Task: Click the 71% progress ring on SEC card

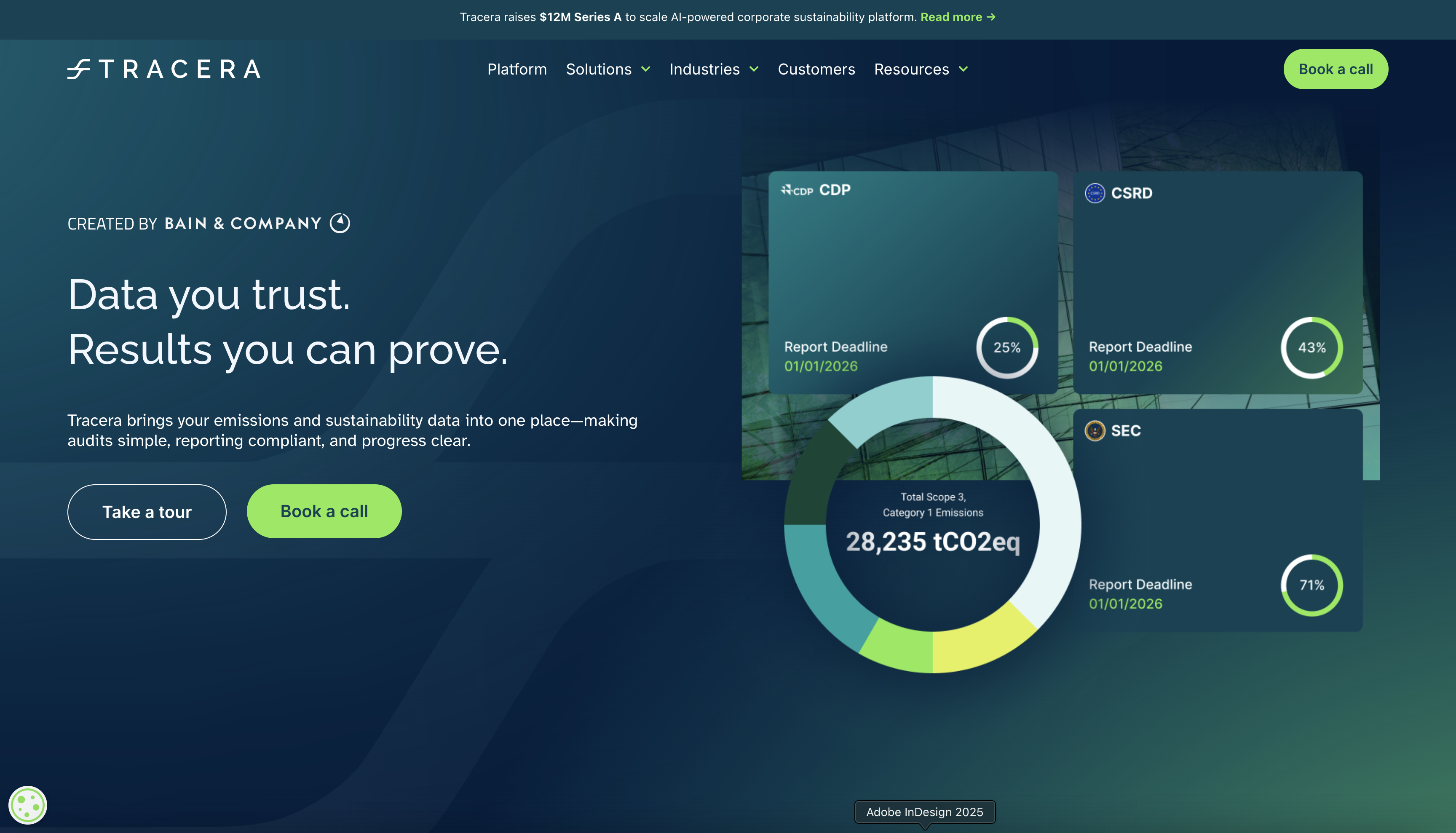Action: pos(1312,585)
